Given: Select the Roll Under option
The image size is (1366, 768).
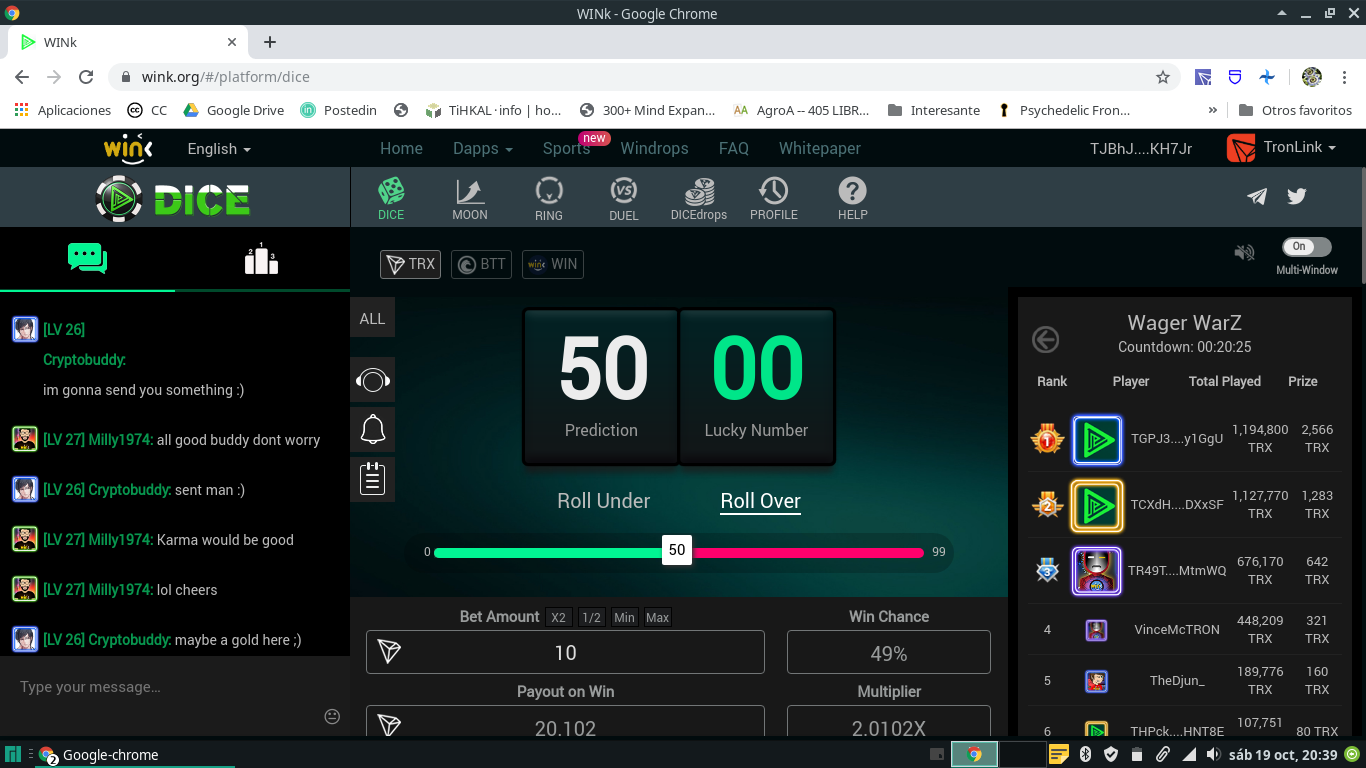Looking at the screenshot, I should pyautogui.click(x=603, y=501).
